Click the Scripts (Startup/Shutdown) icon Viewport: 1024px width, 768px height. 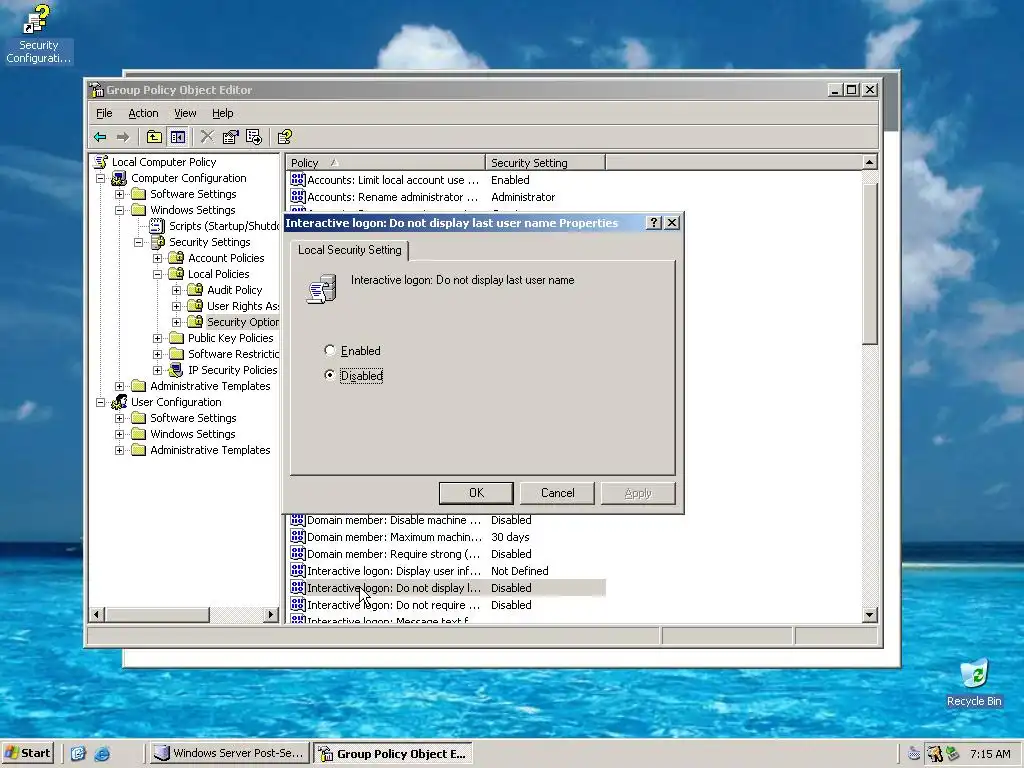tap(157, 226)
